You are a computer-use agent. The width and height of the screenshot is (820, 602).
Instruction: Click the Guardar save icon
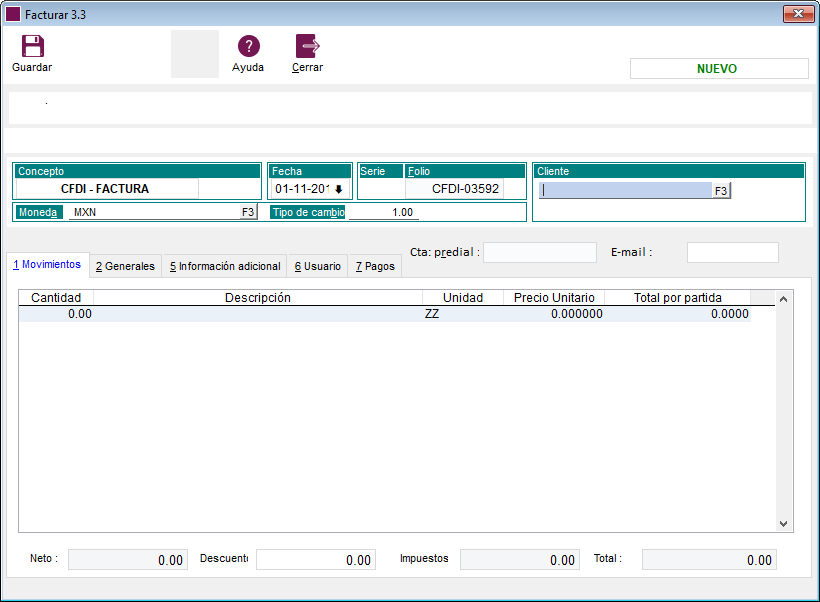[32, 46]
